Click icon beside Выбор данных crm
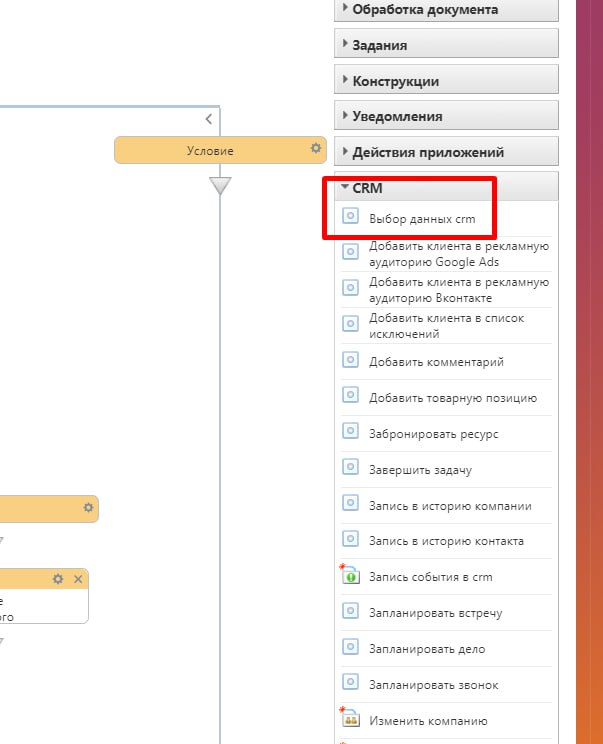 click(x=350, y=216)
